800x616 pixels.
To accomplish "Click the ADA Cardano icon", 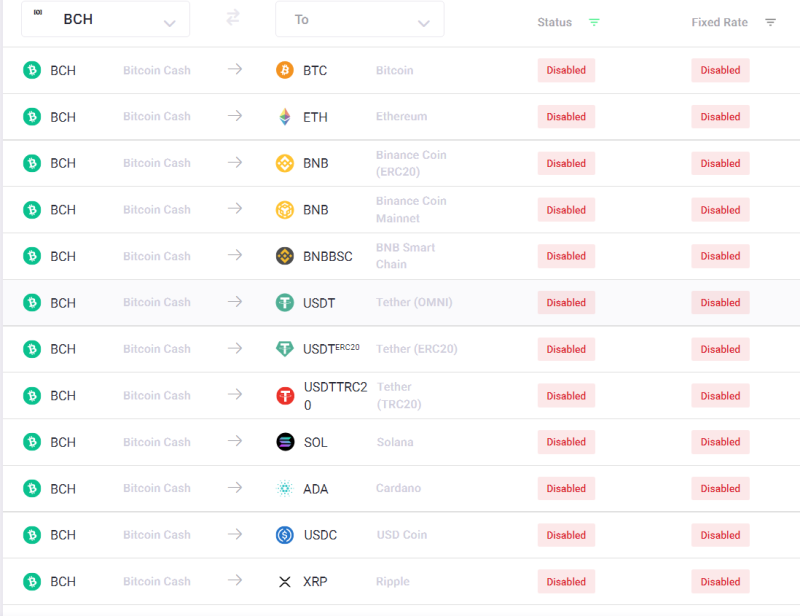I will [285, 488].
